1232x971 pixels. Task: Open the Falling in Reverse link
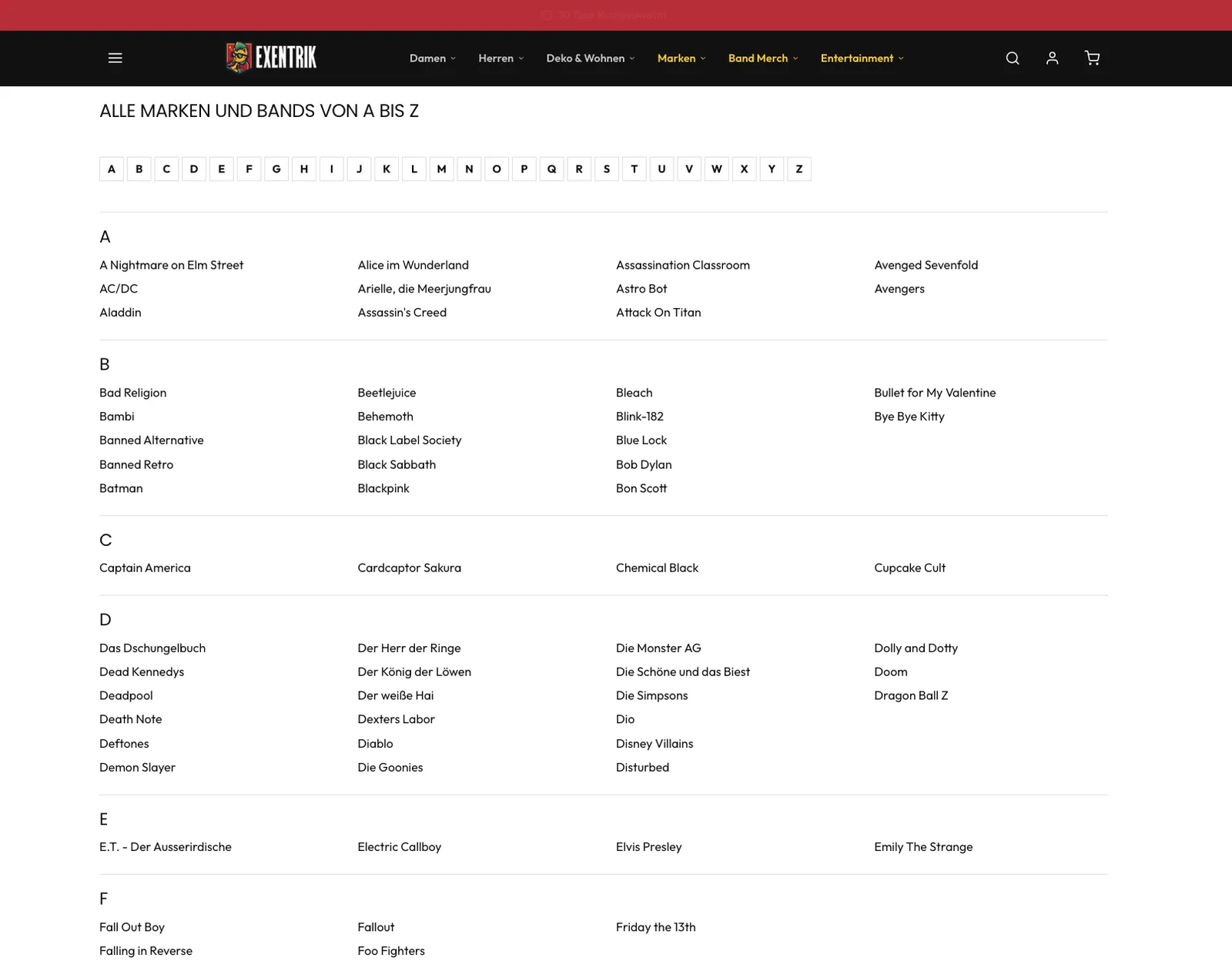pos(146,951)
